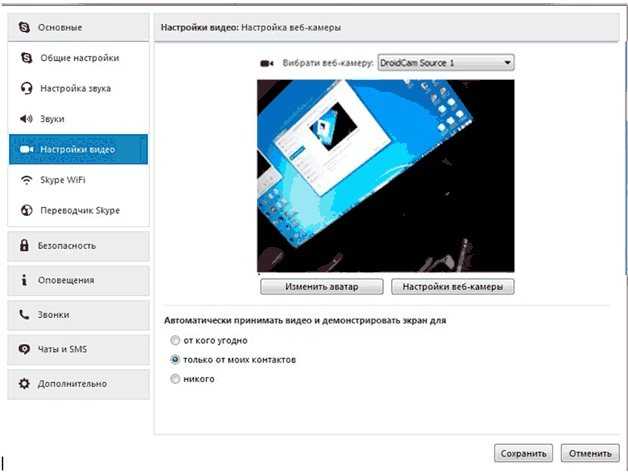
Task: Cancel changes with Отменить
Action: point(590,453)
